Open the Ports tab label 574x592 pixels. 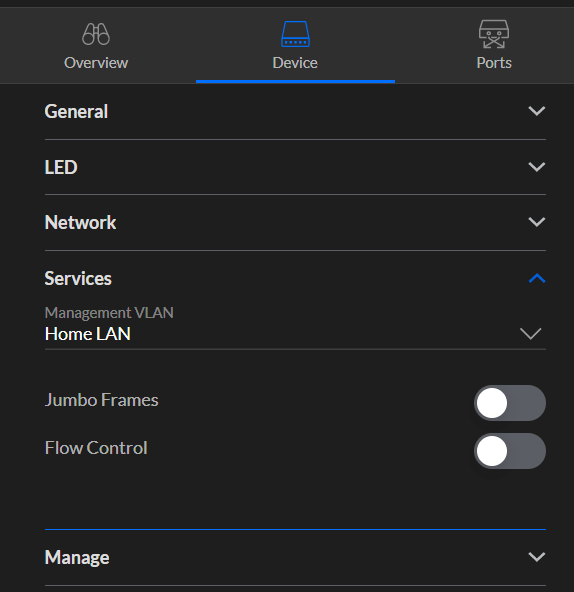(494, 63)
